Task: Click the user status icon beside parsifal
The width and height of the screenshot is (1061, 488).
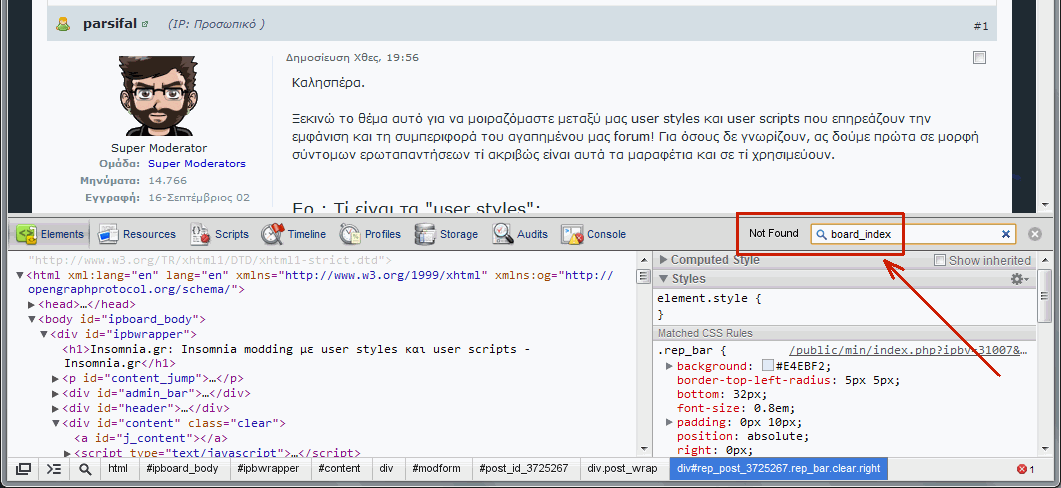Action: point(63,24)
